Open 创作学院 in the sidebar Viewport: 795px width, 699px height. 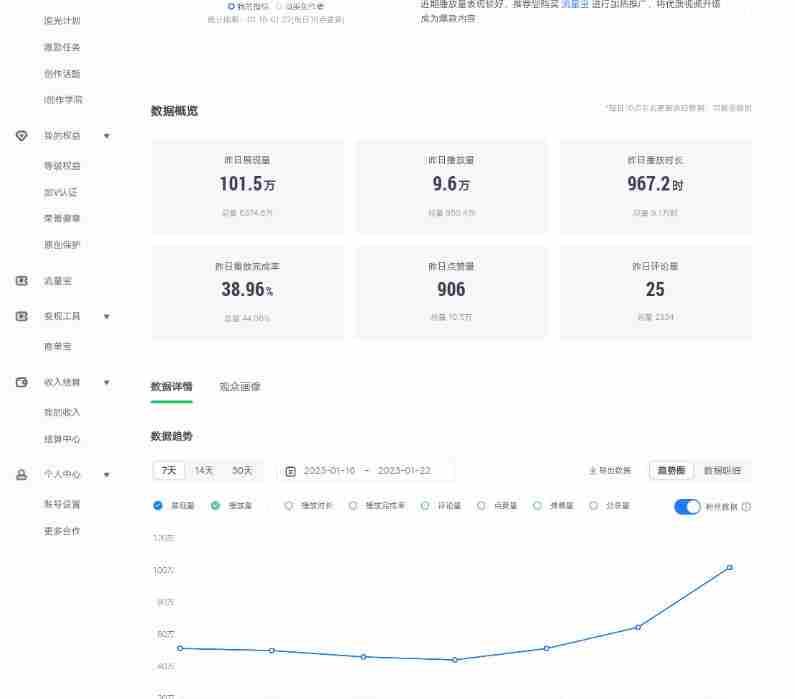tap(63, 100)
